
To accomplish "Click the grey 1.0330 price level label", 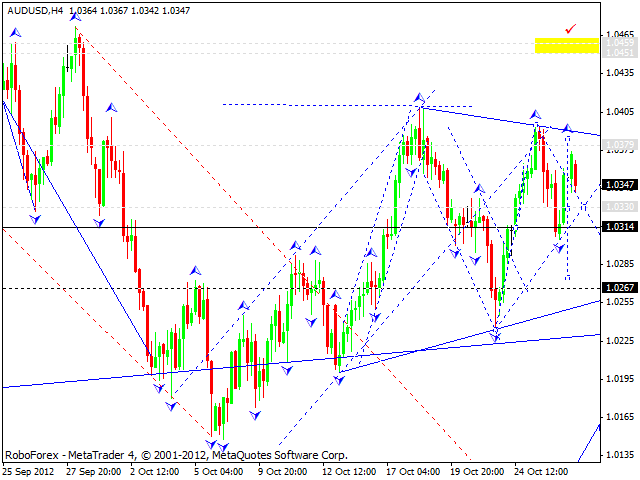I will [x=620, y=206].
